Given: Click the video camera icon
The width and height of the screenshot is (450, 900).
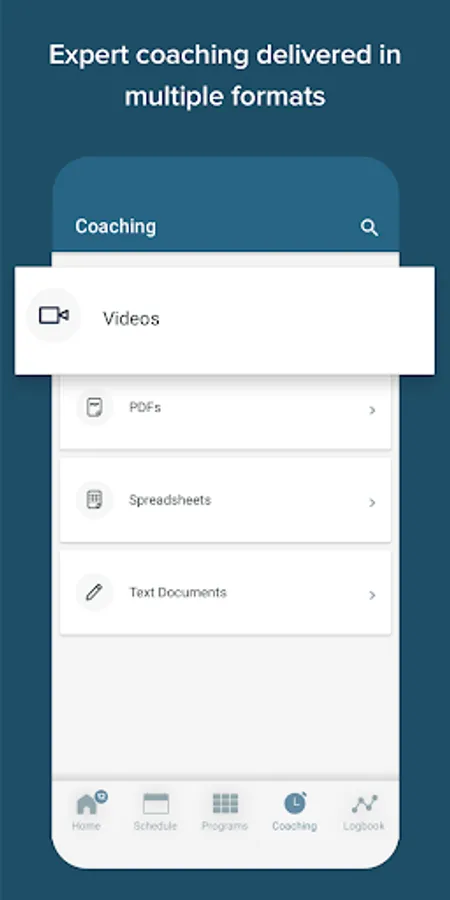Looking at the screenshot, I should click(x=54, y=315).
